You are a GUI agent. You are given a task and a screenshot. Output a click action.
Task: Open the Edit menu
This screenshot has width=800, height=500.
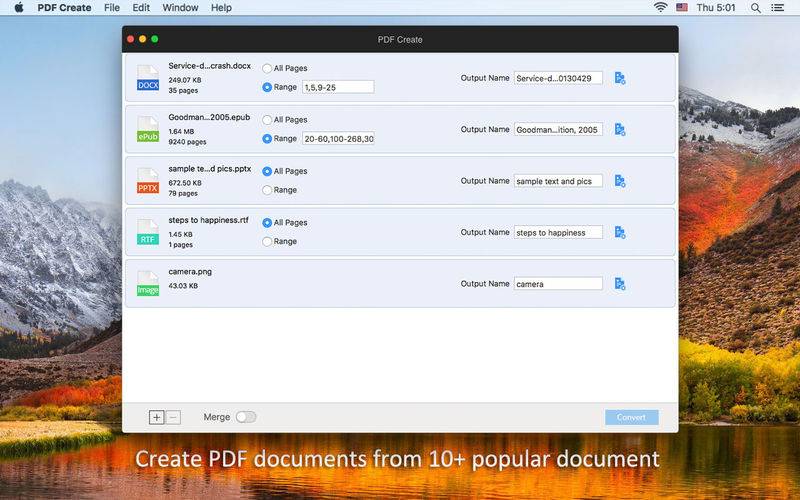point(141,8)
